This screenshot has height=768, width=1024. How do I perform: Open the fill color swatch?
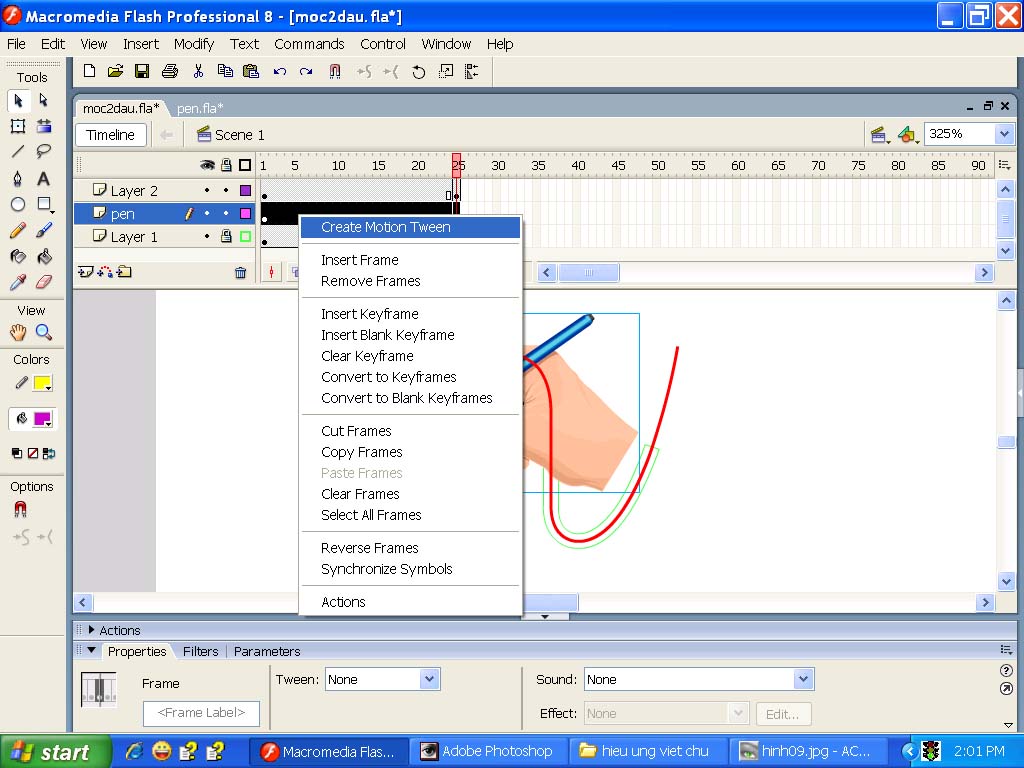(x=42, y=419)
